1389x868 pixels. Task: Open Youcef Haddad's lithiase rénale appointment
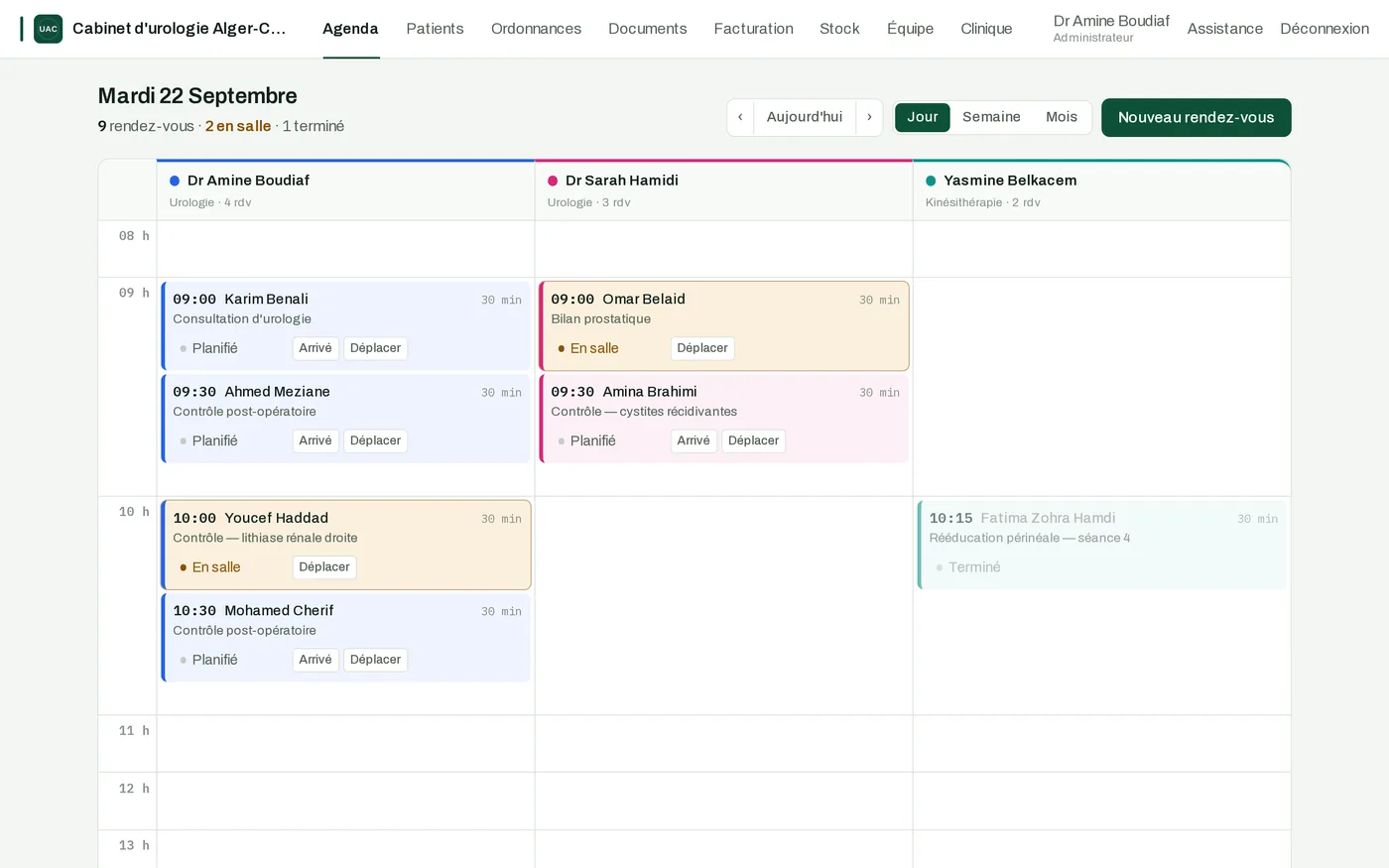tap(346, 545)
